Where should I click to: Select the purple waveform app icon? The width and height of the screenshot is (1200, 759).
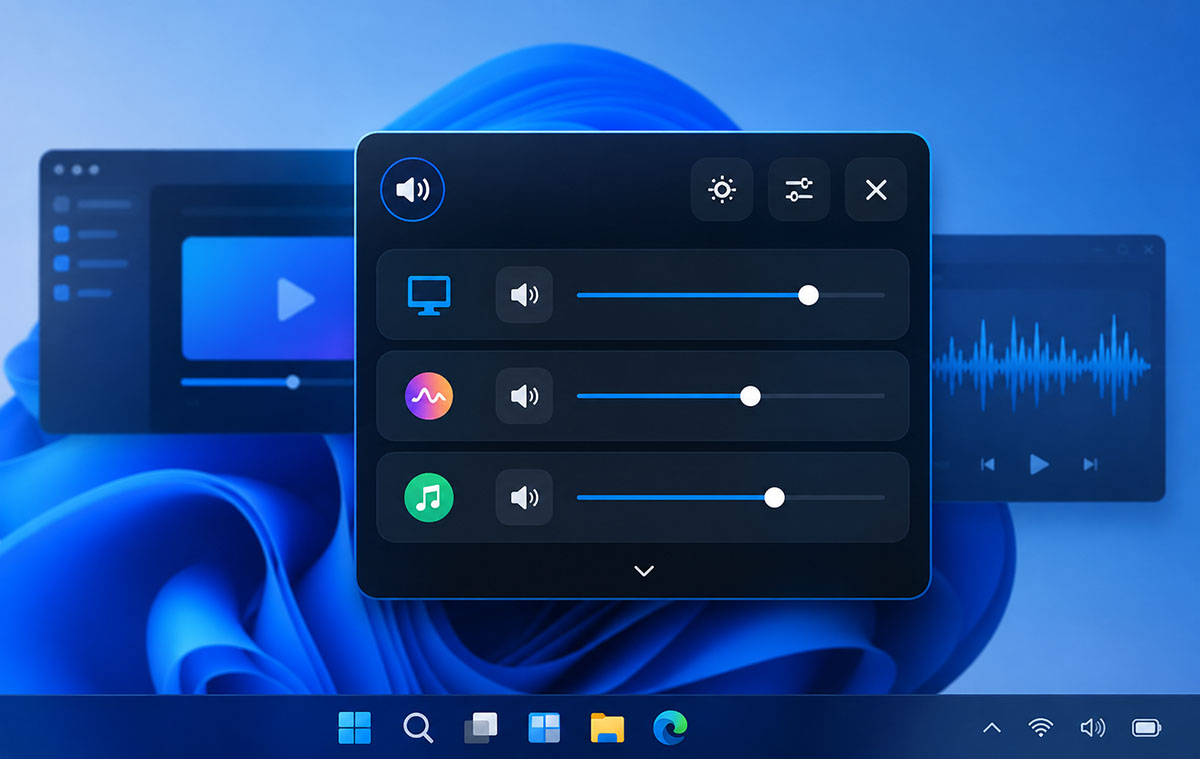[429, 396]
